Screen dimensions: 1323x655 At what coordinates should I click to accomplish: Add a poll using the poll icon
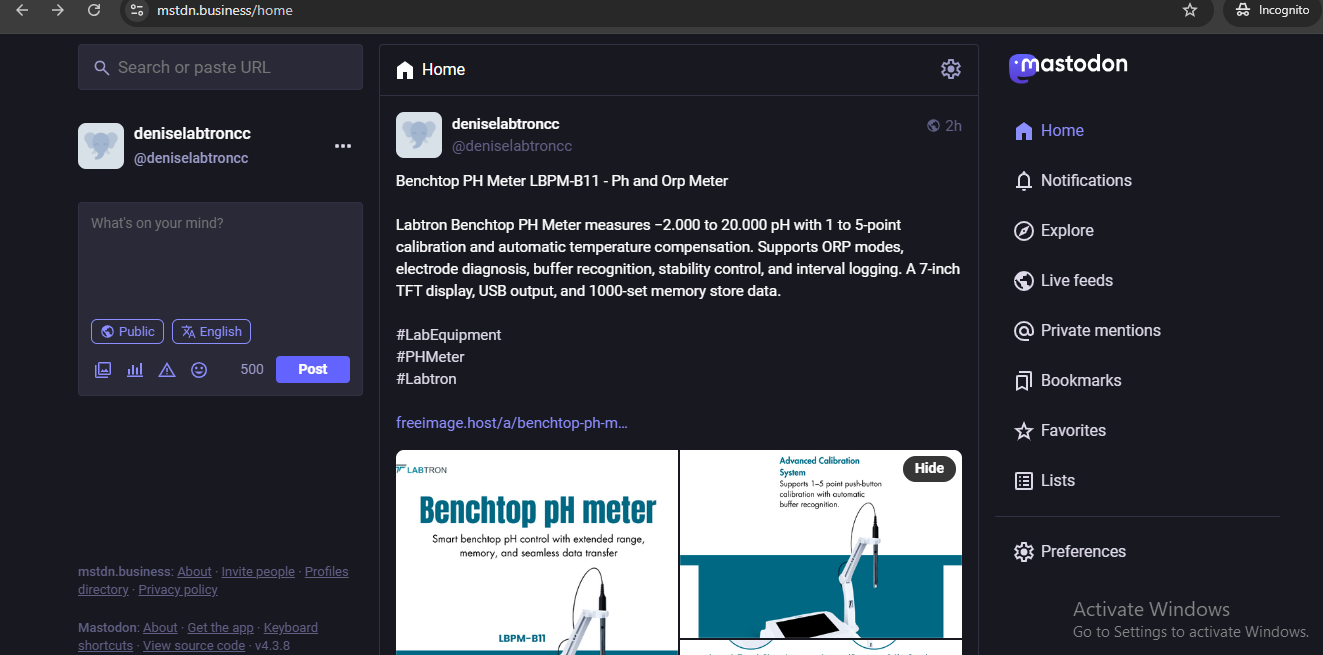click(x=135, y=370)
